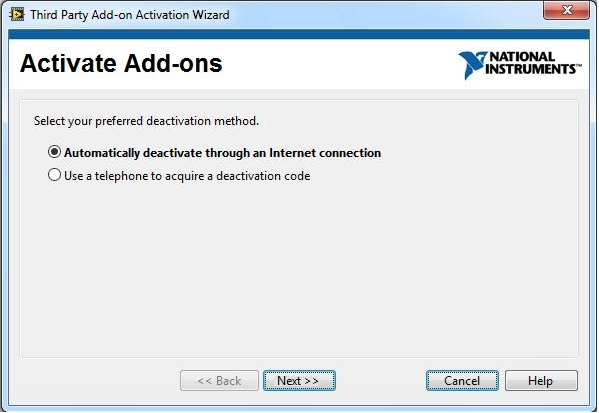Image resolution: width=599 pixels, height=413 pixels.
Task: Click empty area of the options panel
Action: click(299, 267)
